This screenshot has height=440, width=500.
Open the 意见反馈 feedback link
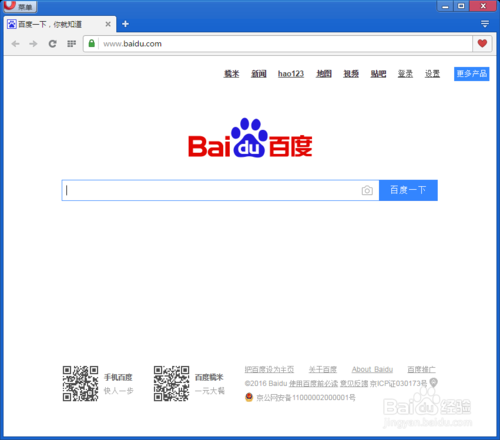[354, 384]
